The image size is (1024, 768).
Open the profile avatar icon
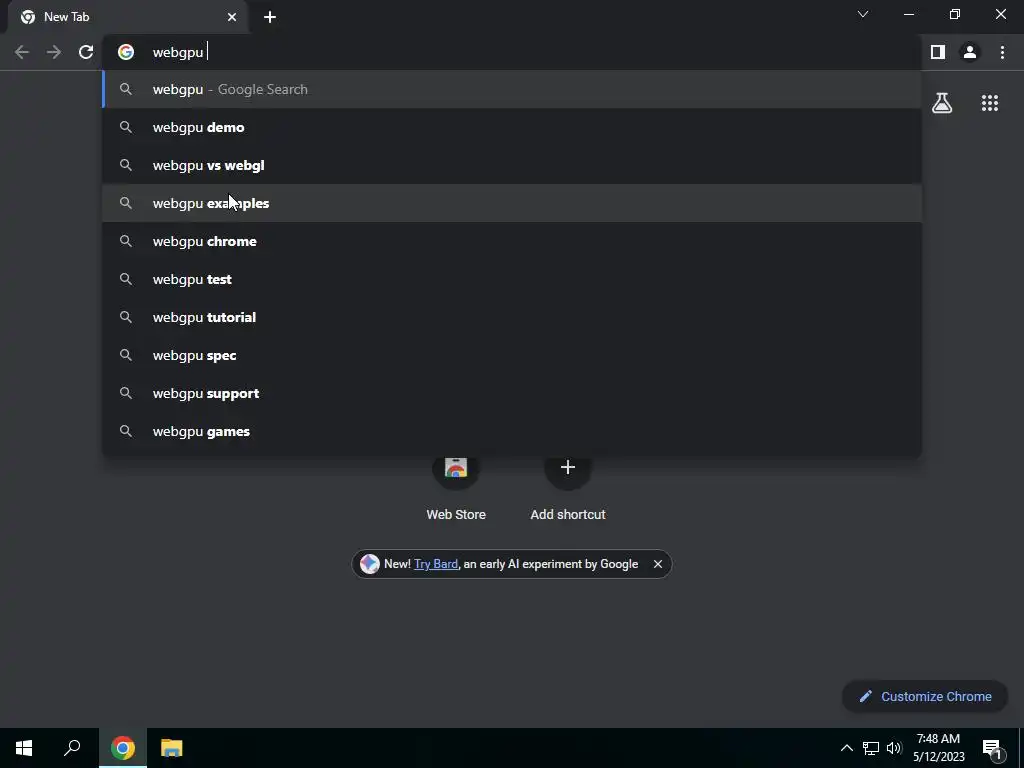tap(970, 52)
